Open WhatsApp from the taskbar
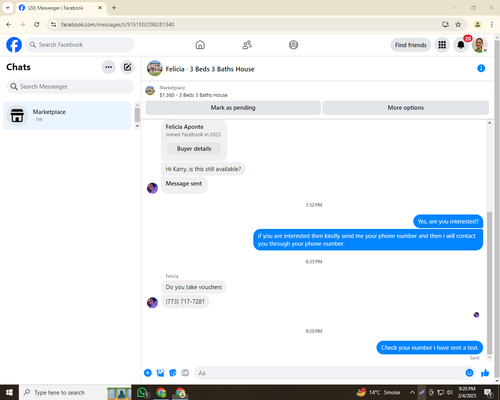The height and width of the screenshot is (400, 500). 143,393
